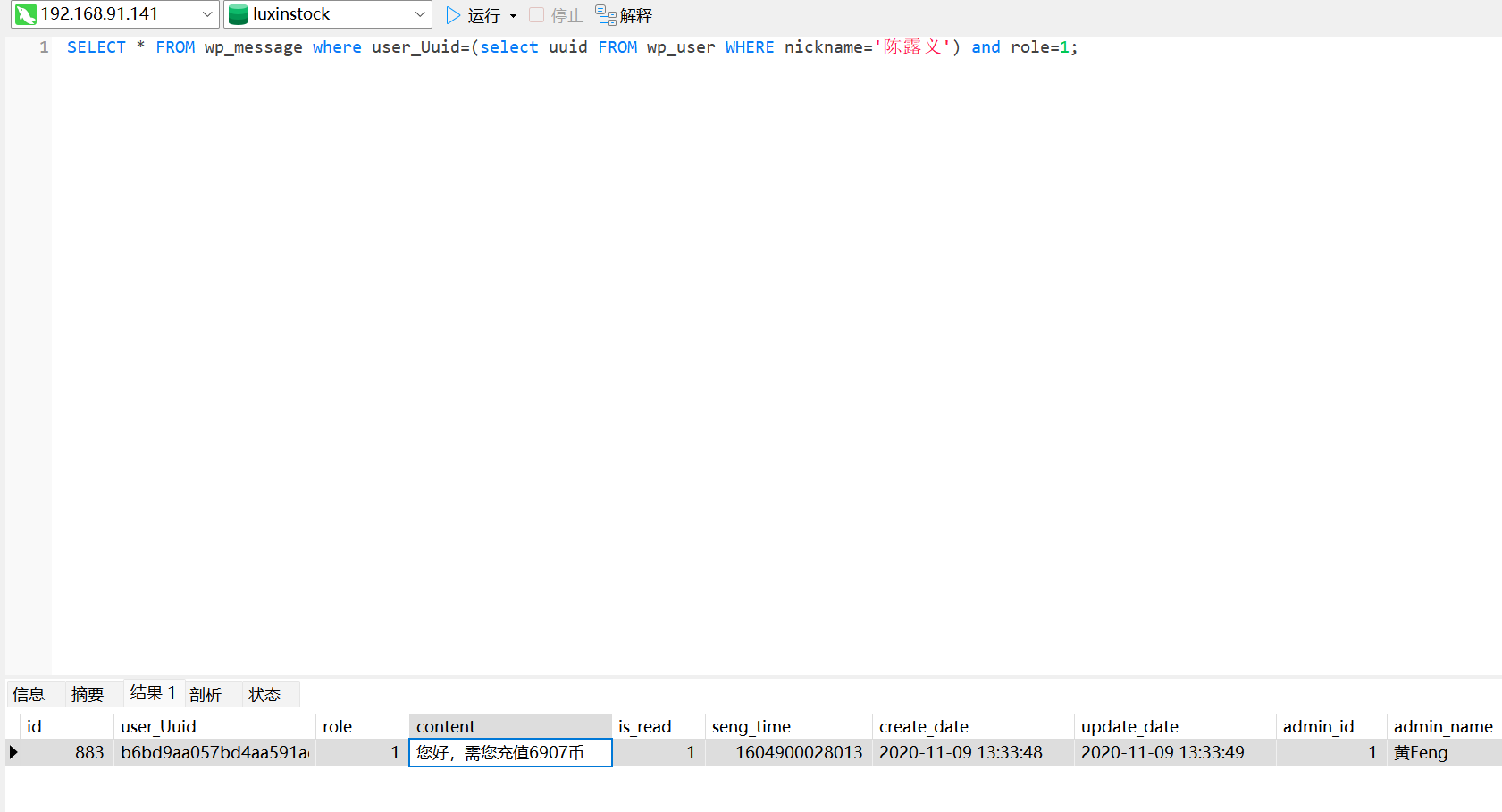Open the luxinstock database dropdown
Image resolution: width=1502 pixels, height=812 pixels.
click(x=420, y=14)
